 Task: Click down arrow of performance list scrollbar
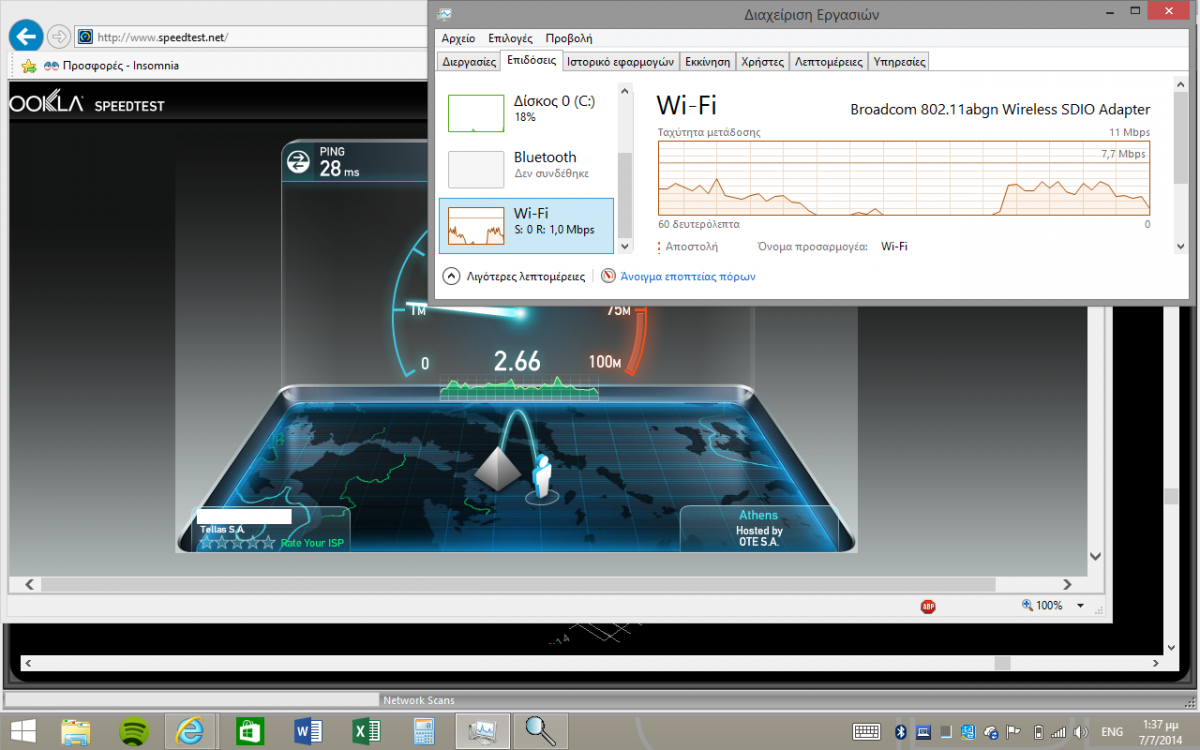[x=625, y=246]
